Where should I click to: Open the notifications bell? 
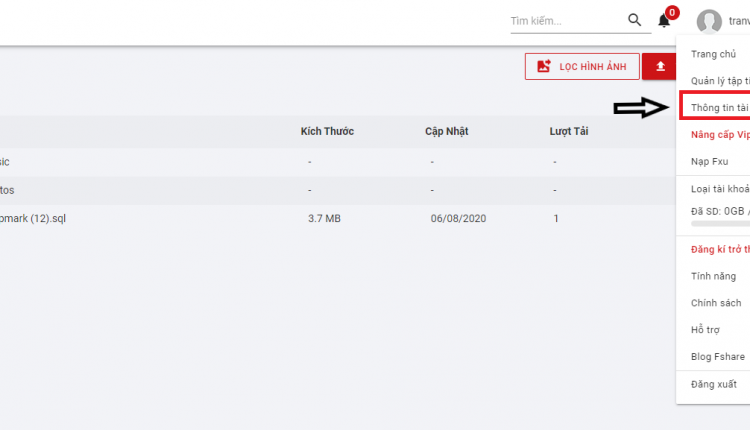coord(664,21)
